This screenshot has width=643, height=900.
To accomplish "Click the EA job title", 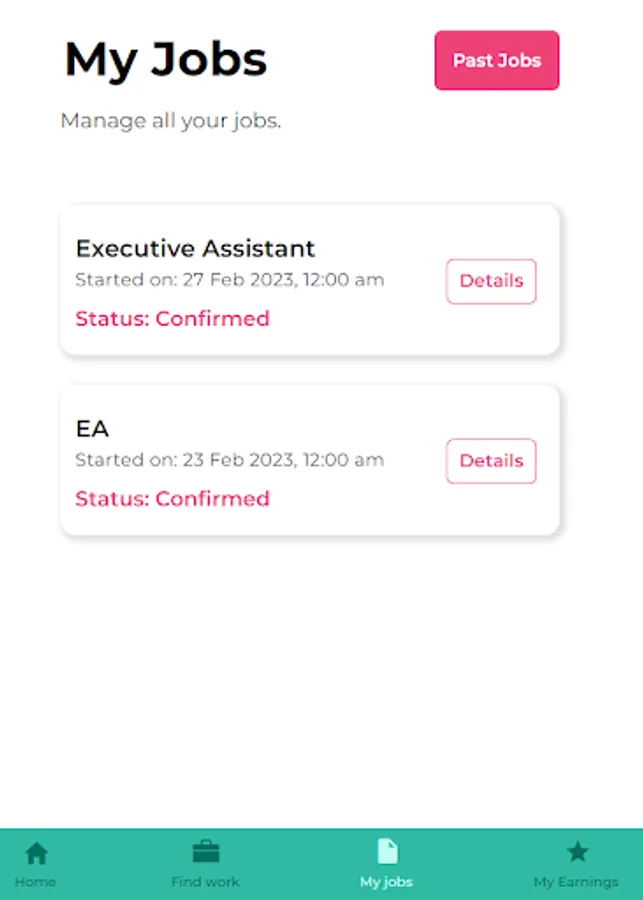I will (x=92, y=428).
